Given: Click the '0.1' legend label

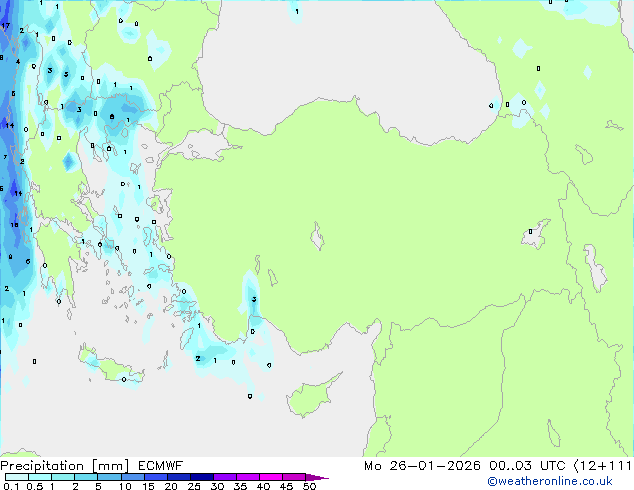Looking at the screenshot, I should click(12, 486).
